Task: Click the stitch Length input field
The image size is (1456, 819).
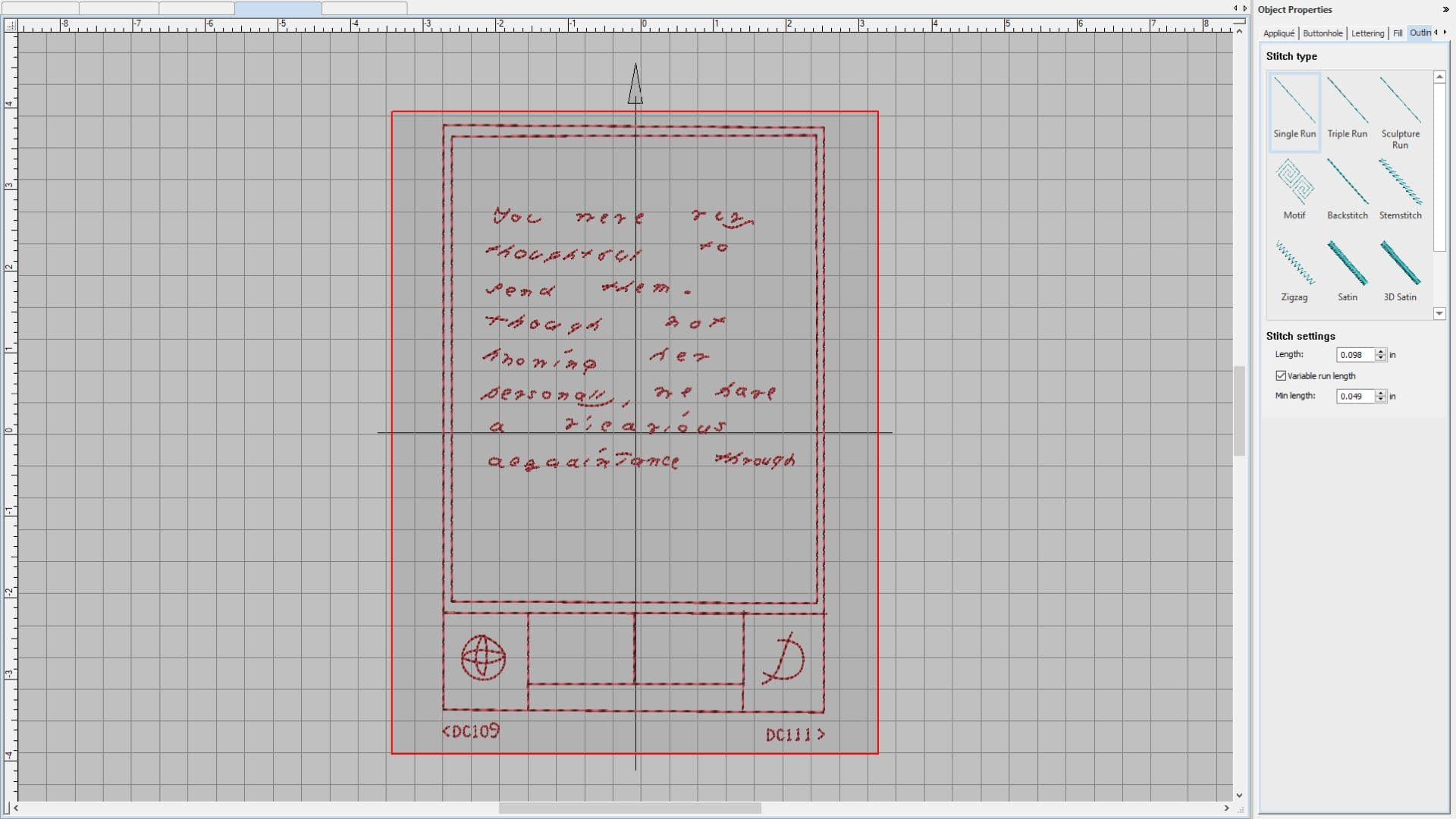Action: pos(1355,355)
